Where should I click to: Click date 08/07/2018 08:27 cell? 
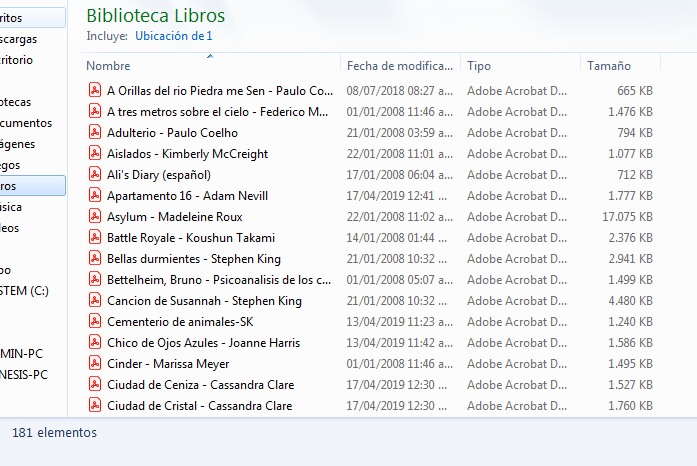[x=400, y=91]
